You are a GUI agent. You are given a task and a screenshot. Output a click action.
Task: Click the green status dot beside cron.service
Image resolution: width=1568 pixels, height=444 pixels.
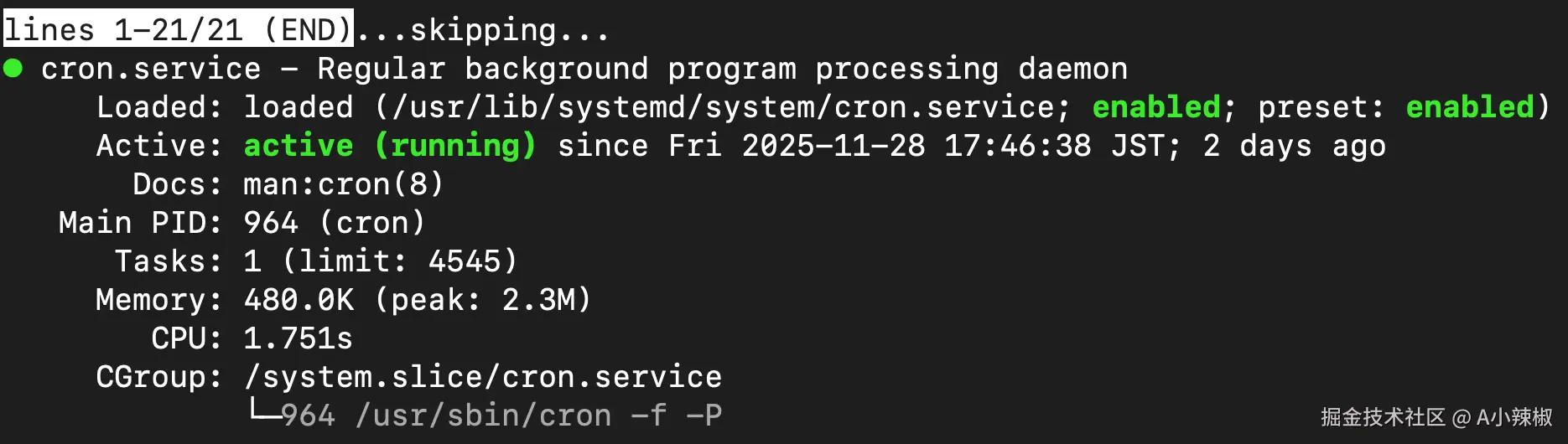pos(13,68)
